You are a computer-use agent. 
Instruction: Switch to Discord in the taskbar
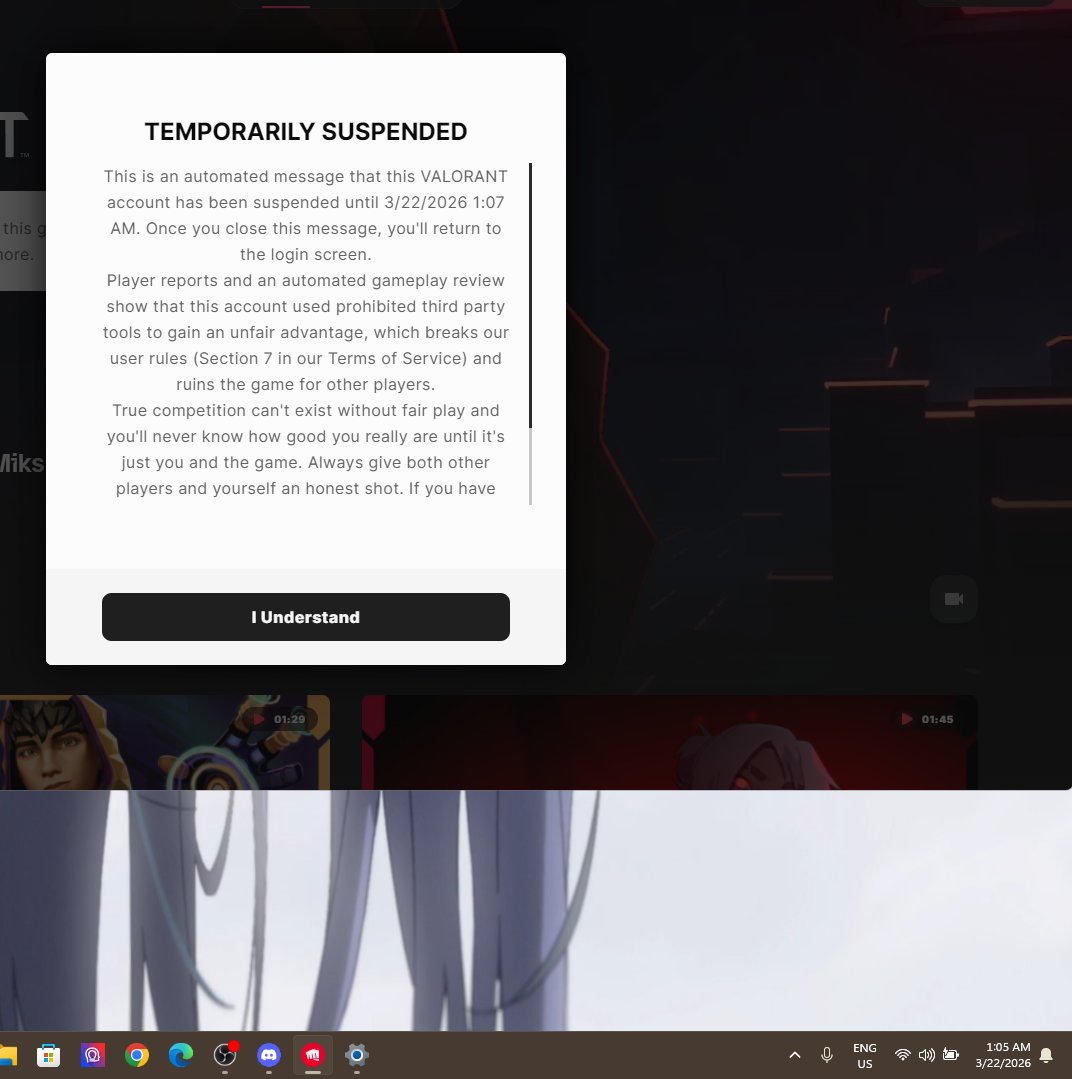268,1055
